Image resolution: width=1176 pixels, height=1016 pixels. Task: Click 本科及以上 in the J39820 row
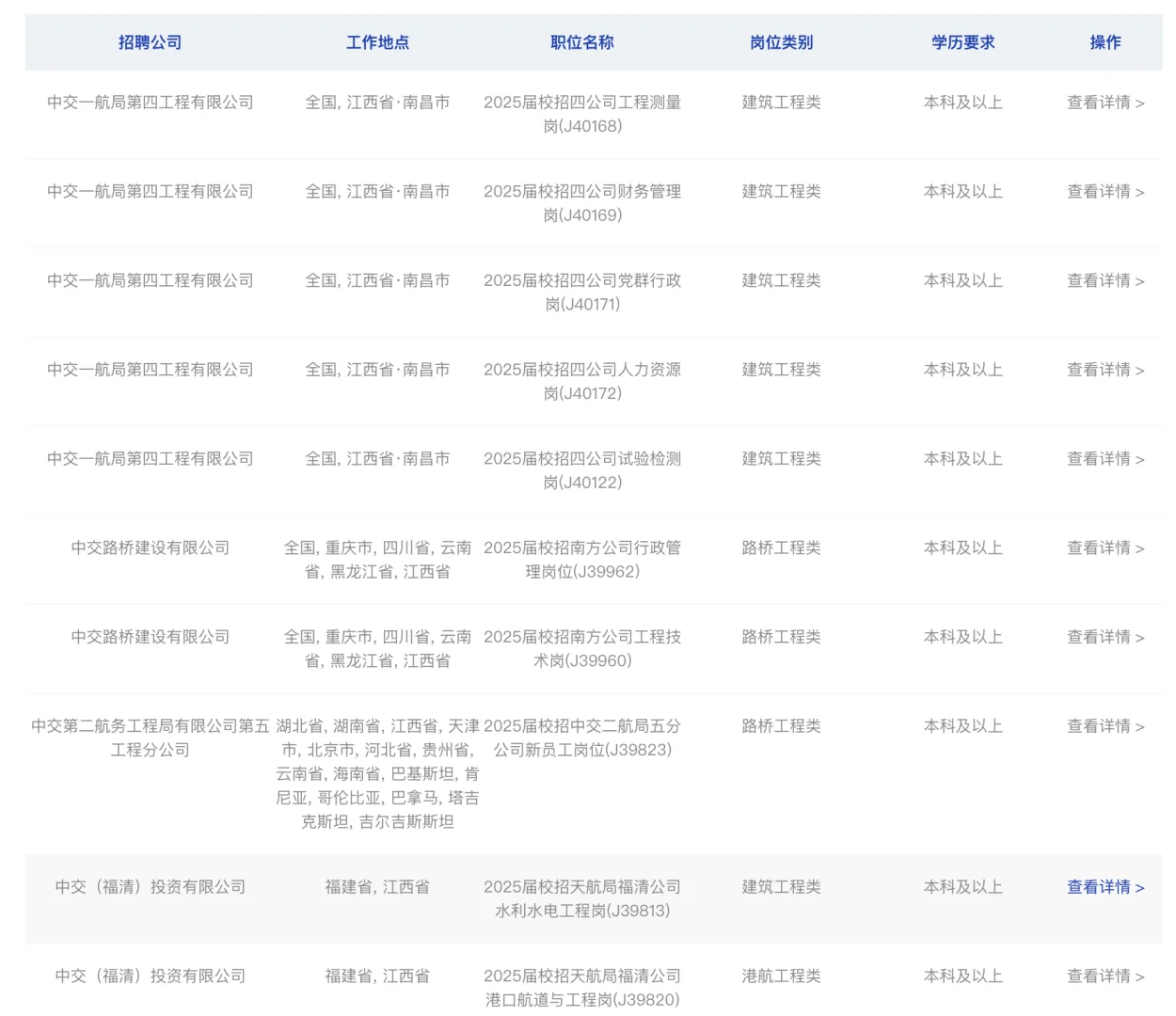pyautogui.click(x=963, y=976)
